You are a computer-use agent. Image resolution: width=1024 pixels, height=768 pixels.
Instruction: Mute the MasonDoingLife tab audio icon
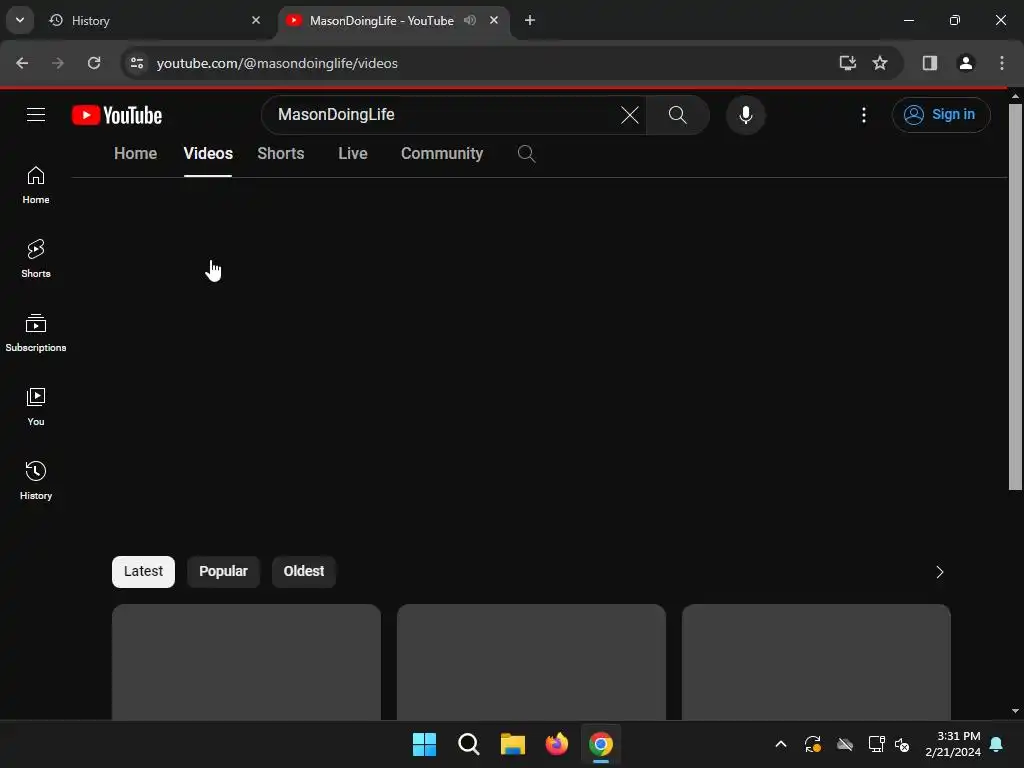pos(470,20)
